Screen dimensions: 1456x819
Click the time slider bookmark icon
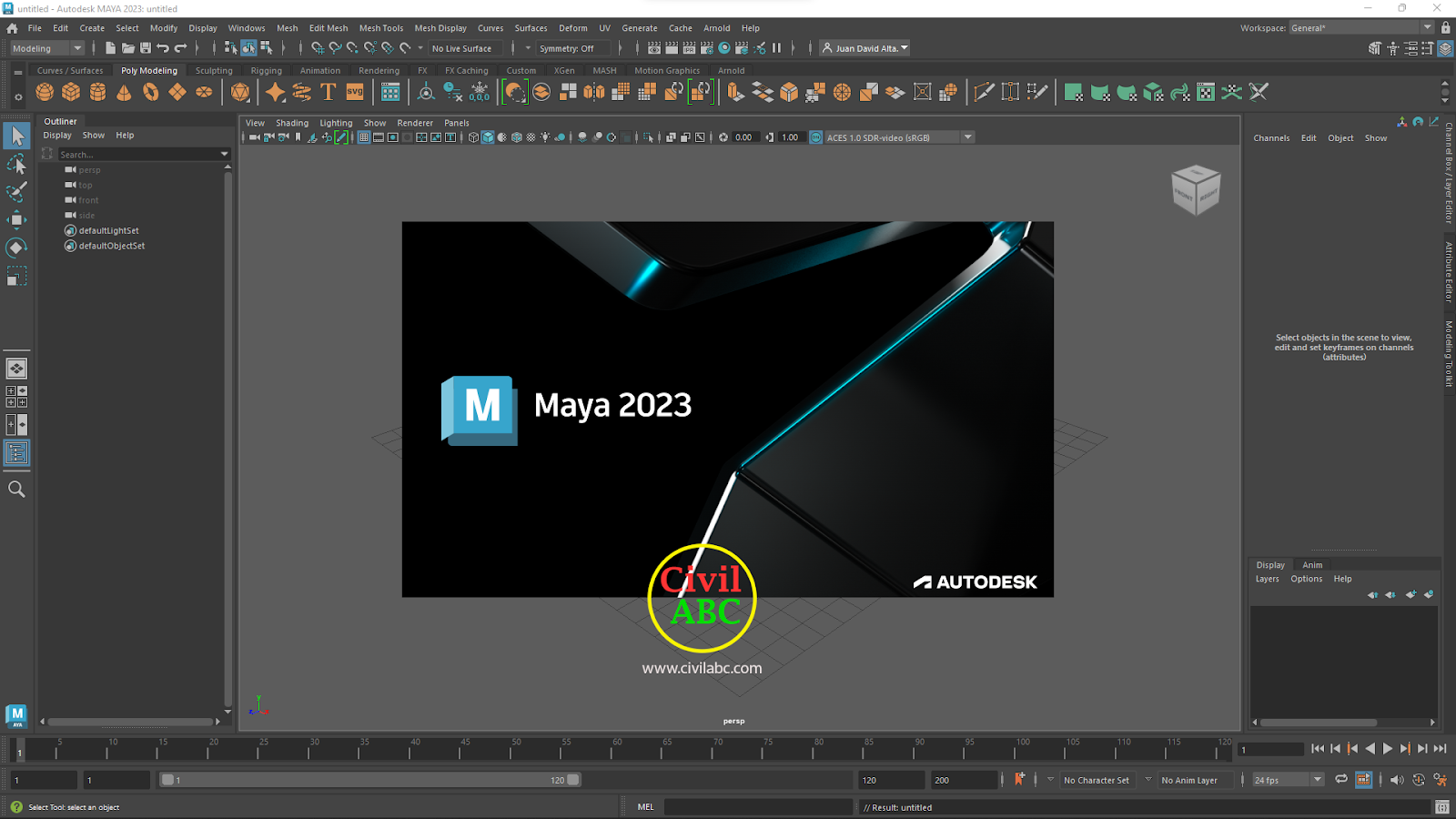pos(1019,779)
